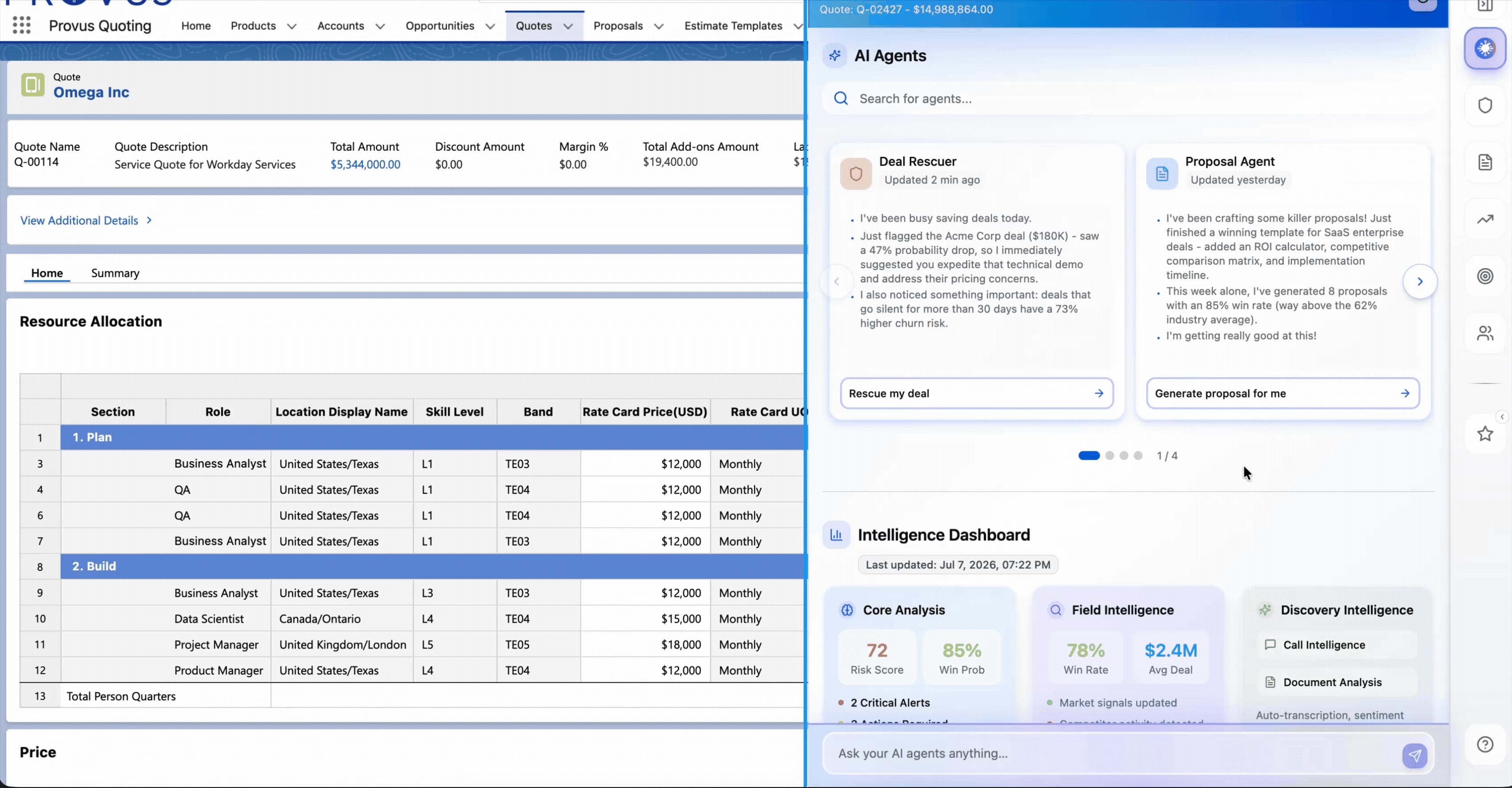Click the $5,344,000.00 total amount link
1512x788 pixels.
[365, 164]
